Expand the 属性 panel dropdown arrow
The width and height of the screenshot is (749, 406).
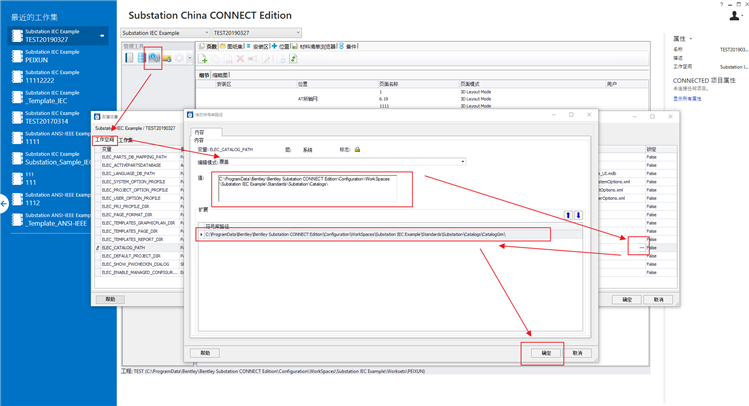click(x=691, y=39)
